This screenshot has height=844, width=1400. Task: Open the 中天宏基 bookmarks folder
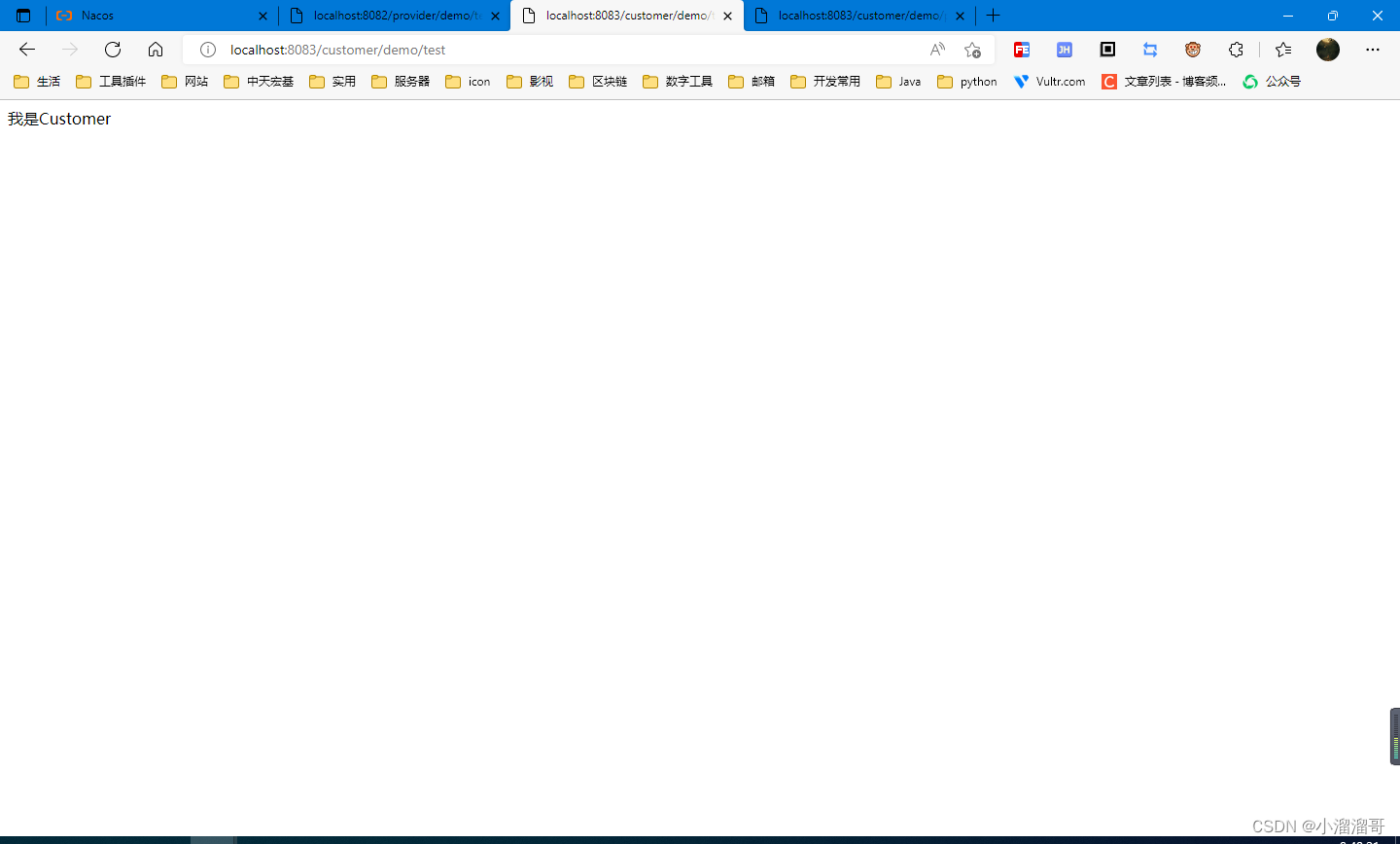tap(259, 82)
